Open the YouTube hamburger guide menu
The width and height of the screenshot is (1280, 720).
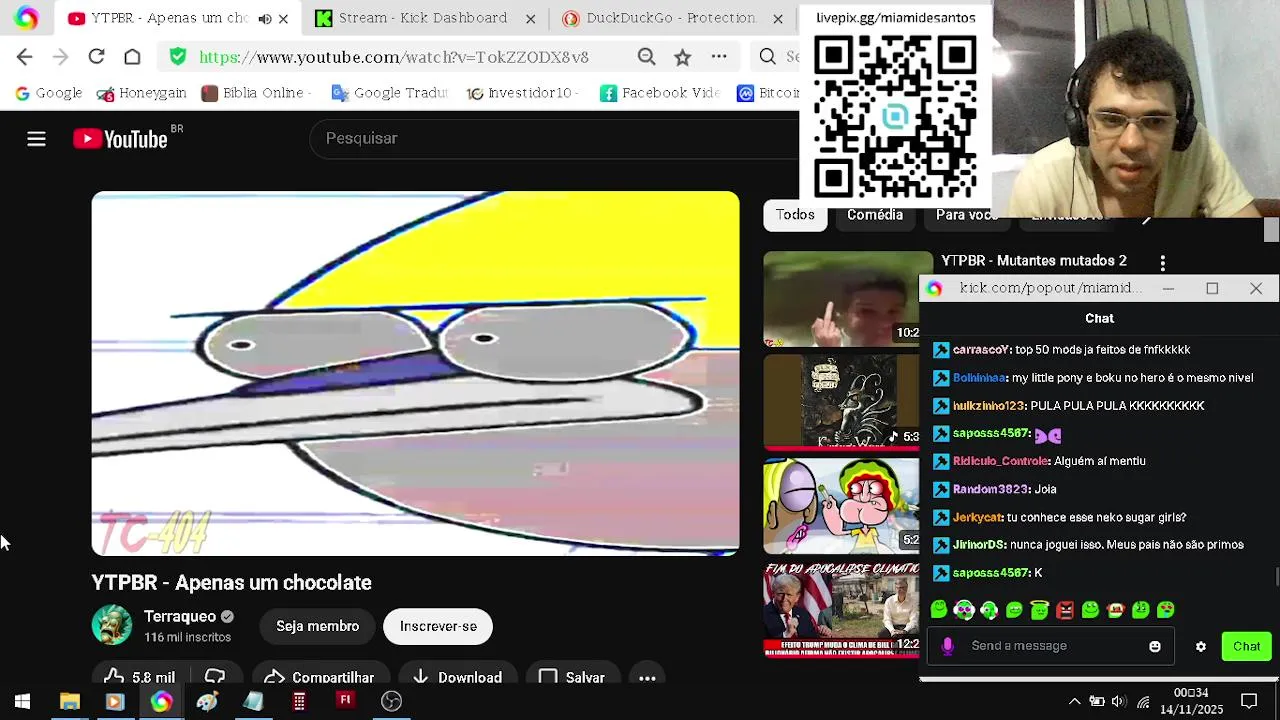pyautogui.click(x=36, y=139)
